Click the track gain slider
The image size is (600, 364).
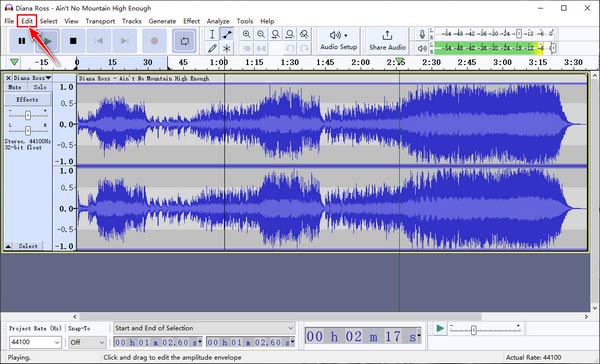pos(28,115)
